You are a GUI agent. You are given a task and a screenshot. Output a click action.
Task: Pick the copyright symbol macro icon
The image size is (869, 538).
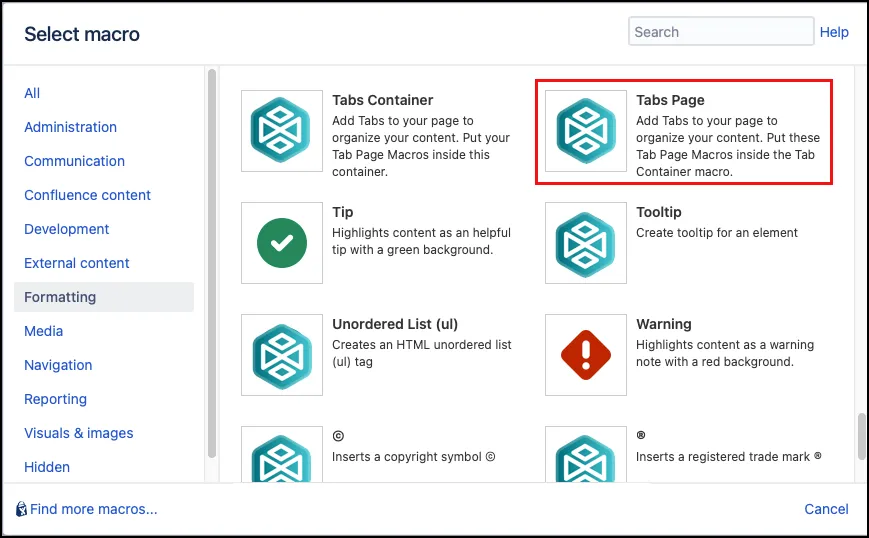point(282,454)
